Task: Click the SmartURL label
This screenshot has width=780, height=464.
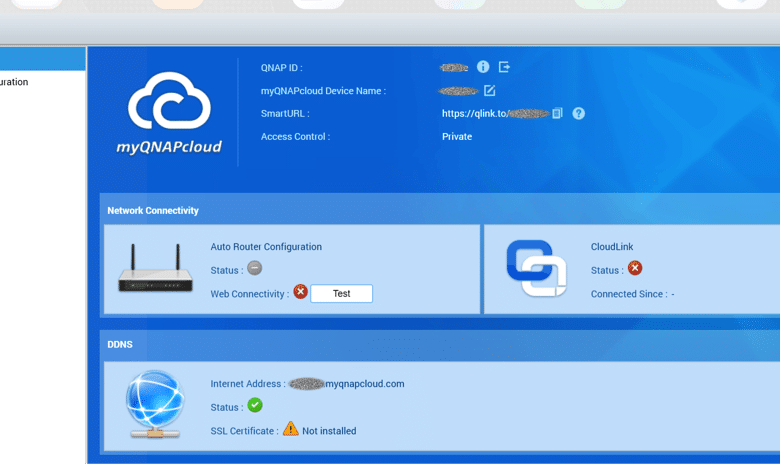Action: click(285, 113)
